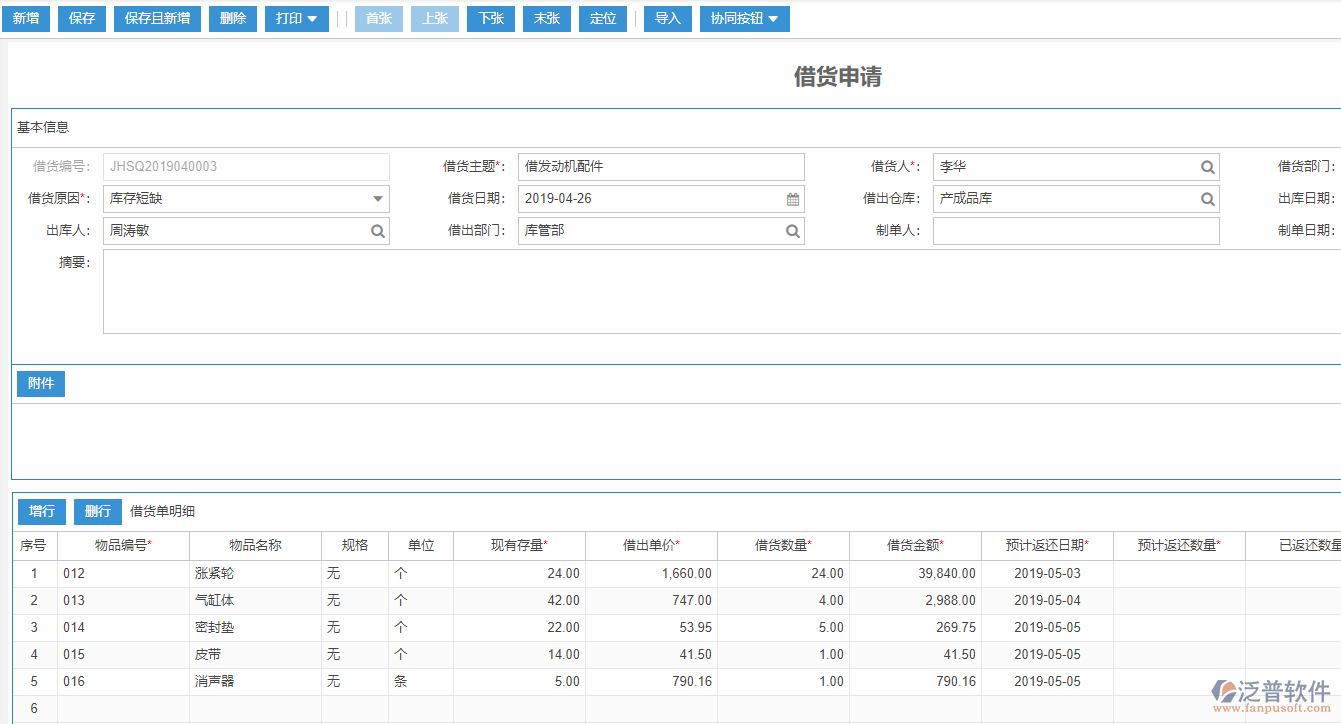Open the 借货人 lookup magnifier icon

1208,166
